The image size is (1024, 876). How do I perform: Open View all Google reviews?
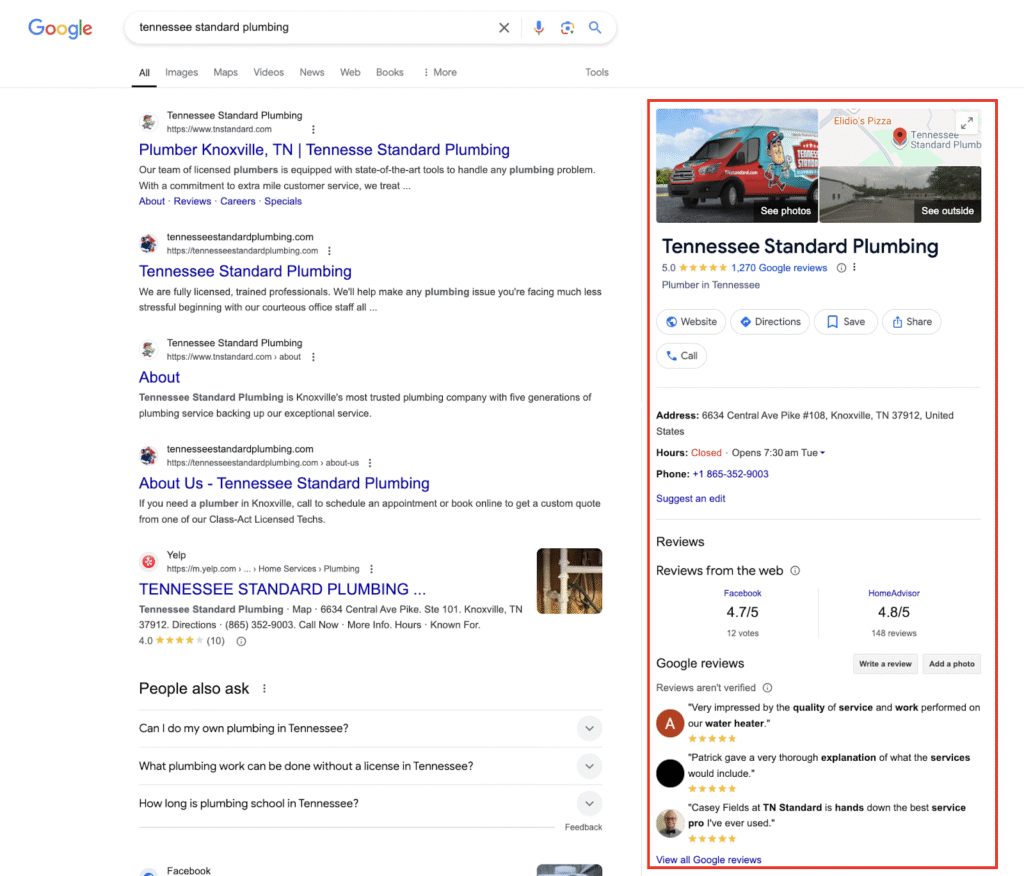pos(708,859)
